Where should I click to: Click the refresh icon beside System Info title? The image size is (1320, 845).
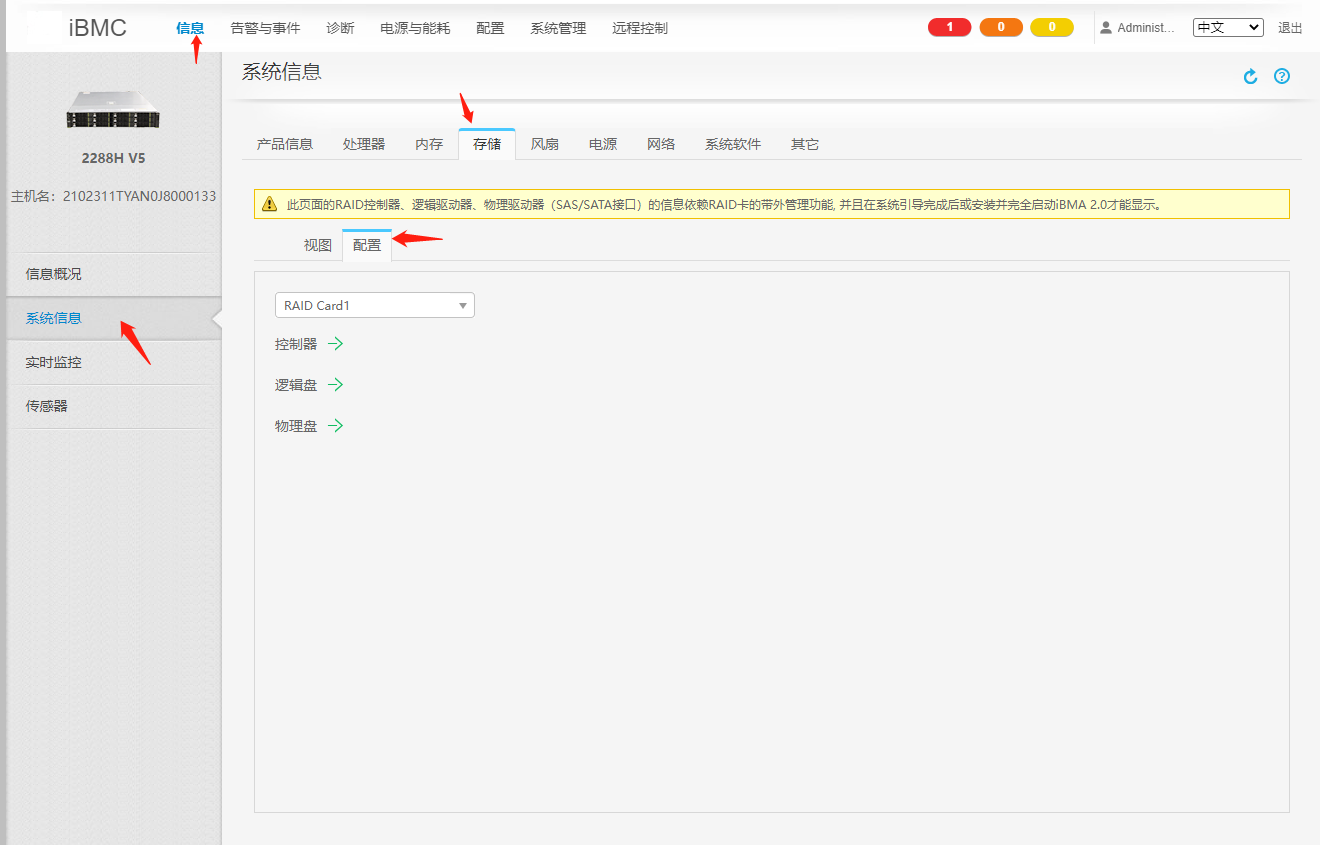1250,77
